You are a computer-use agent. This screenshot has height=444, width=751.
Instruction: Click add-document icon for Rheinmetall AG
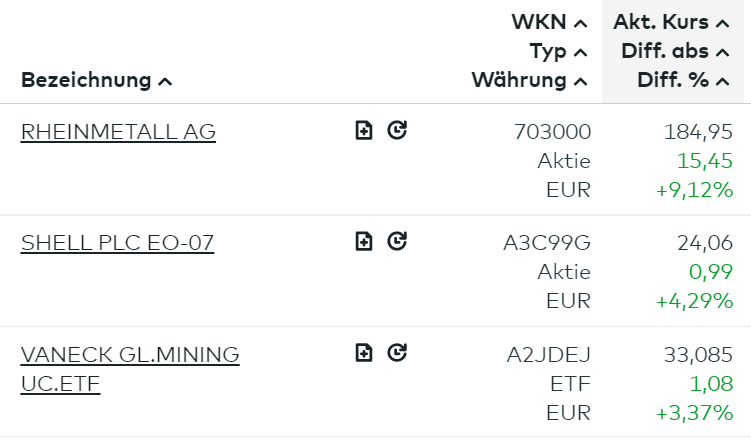pyautogui.click(x=364, y=130)
